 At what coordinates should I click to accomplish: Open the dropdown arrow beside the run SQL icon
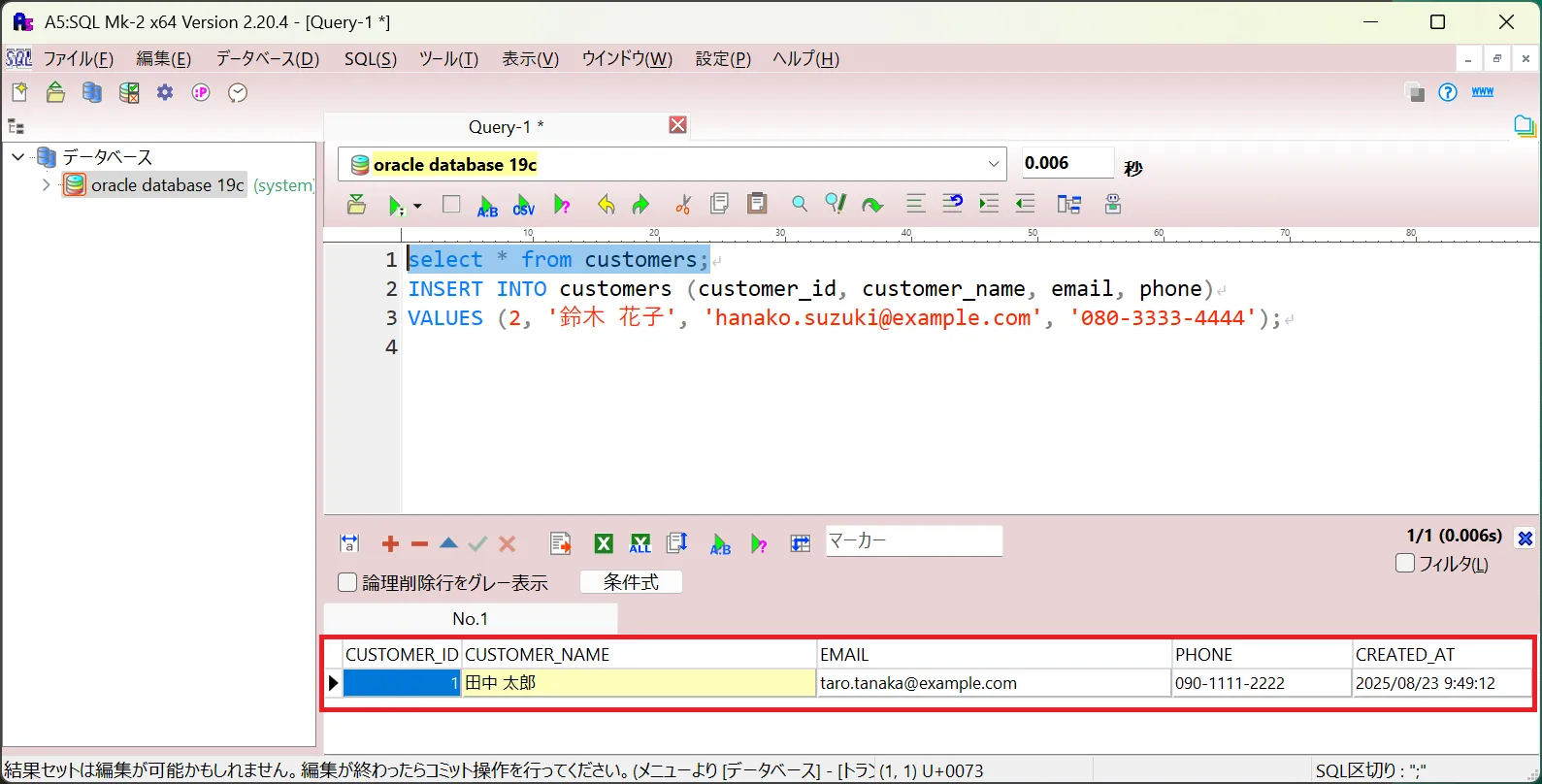click(417, 205)
